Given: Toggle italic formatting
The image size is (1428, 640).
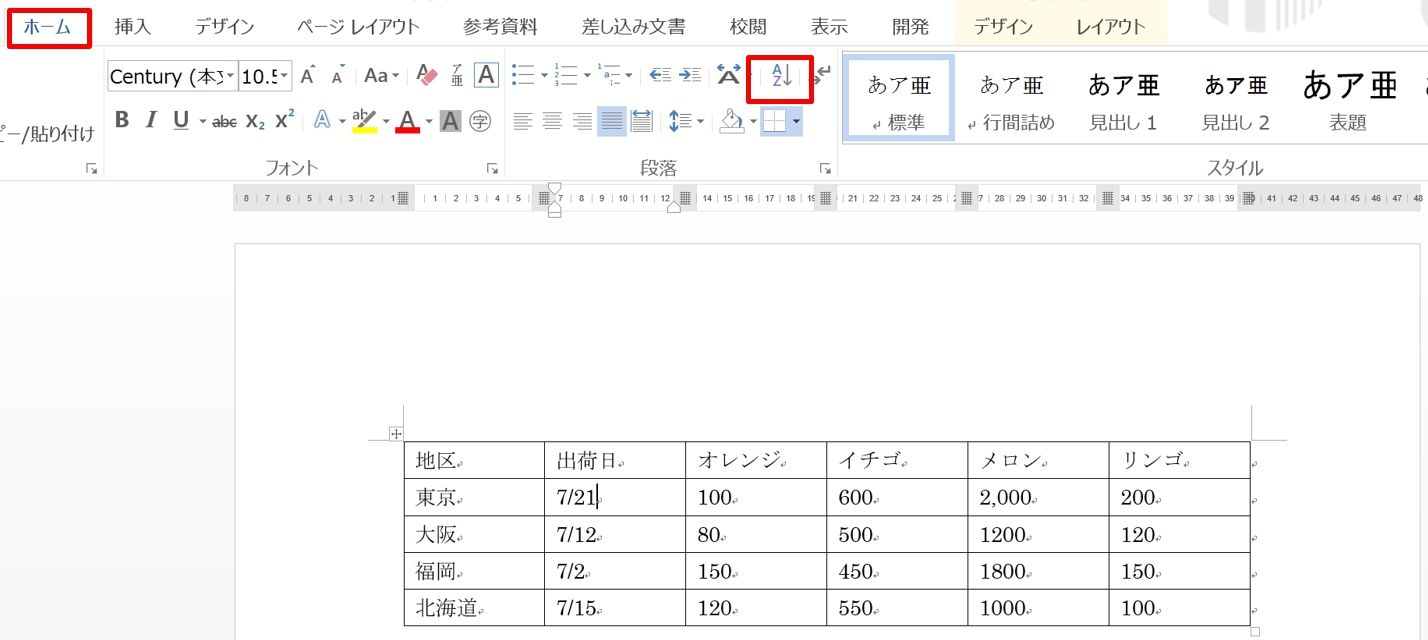Looking at the screenshot, I should [x=151, y=121].
